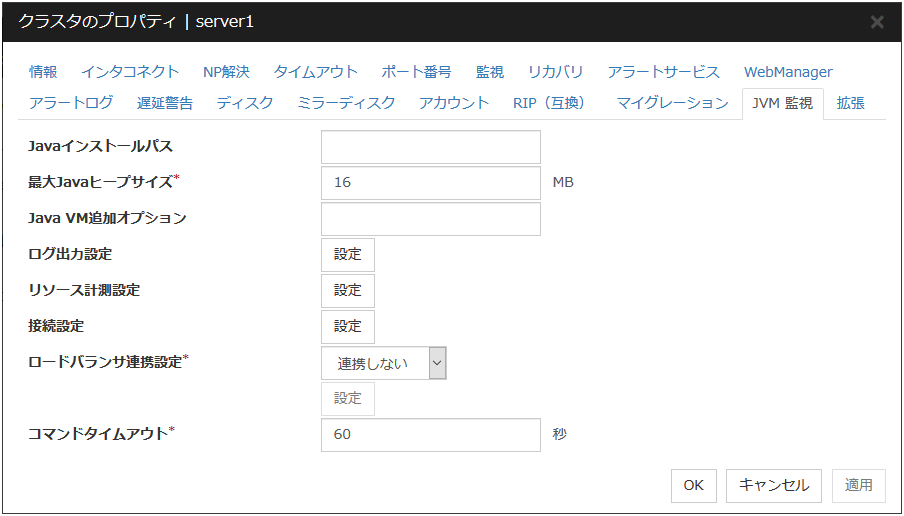Open リソース計測設定 settings button
The image size is (904, 516).
click(x=347, y=291)
